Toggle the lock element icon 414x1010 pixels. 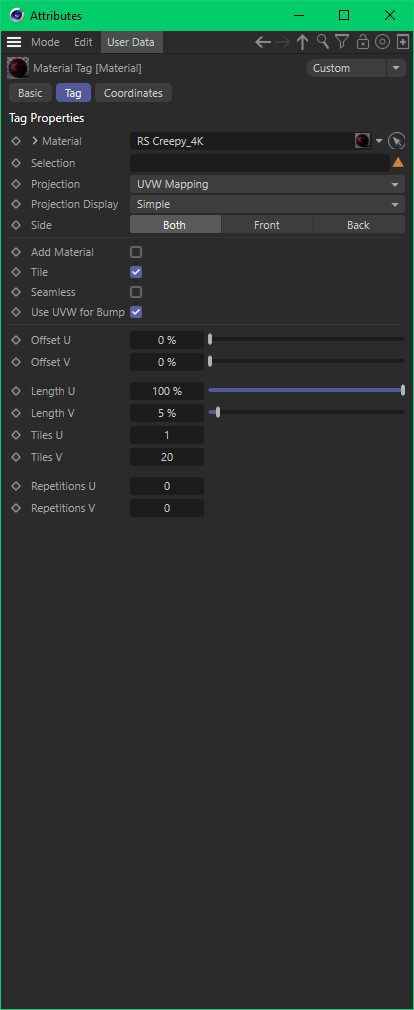(x=362, y=43)
